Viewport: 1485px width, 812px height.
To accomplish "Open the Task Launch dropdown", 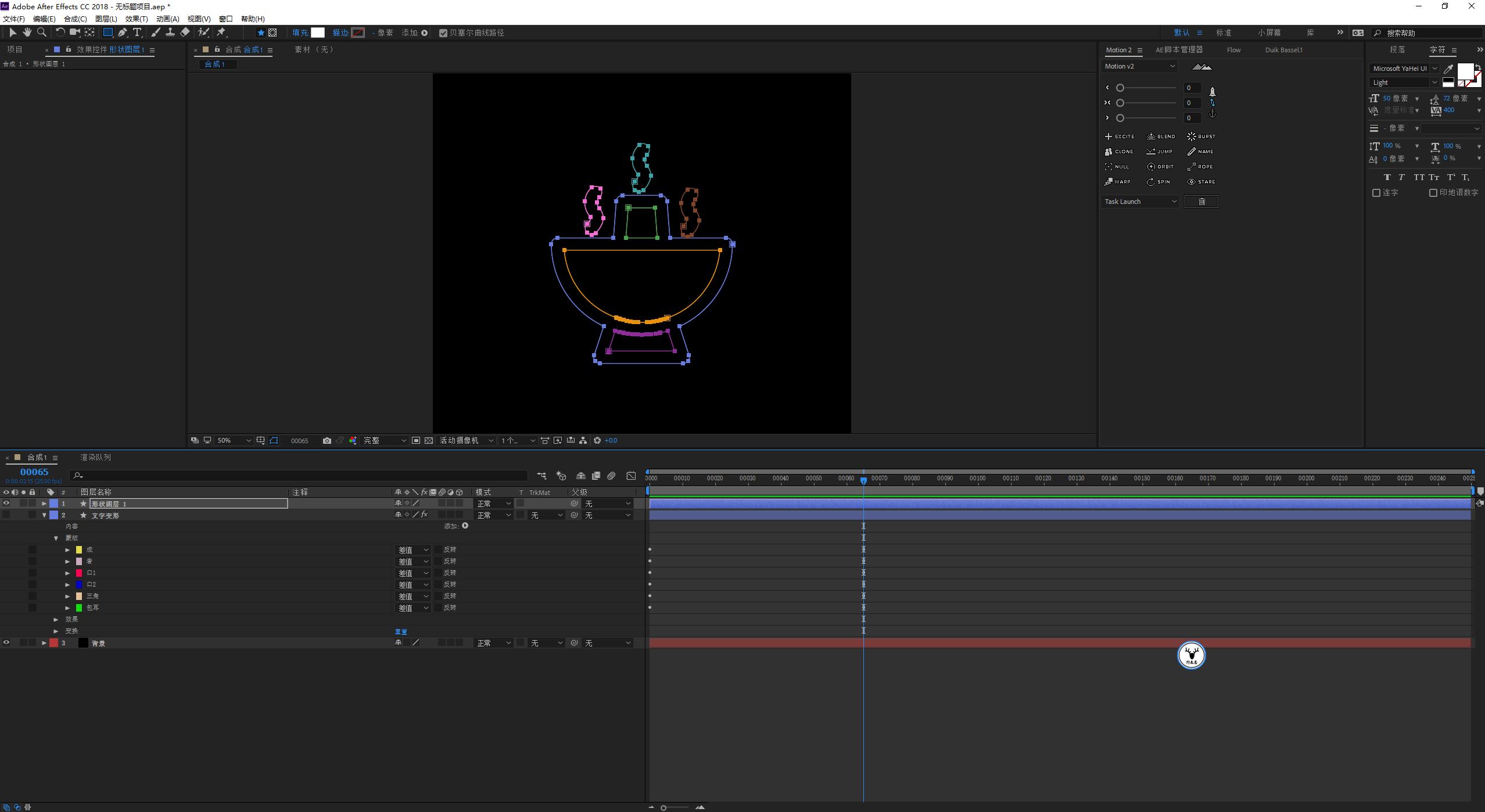I will (1140, 202).
